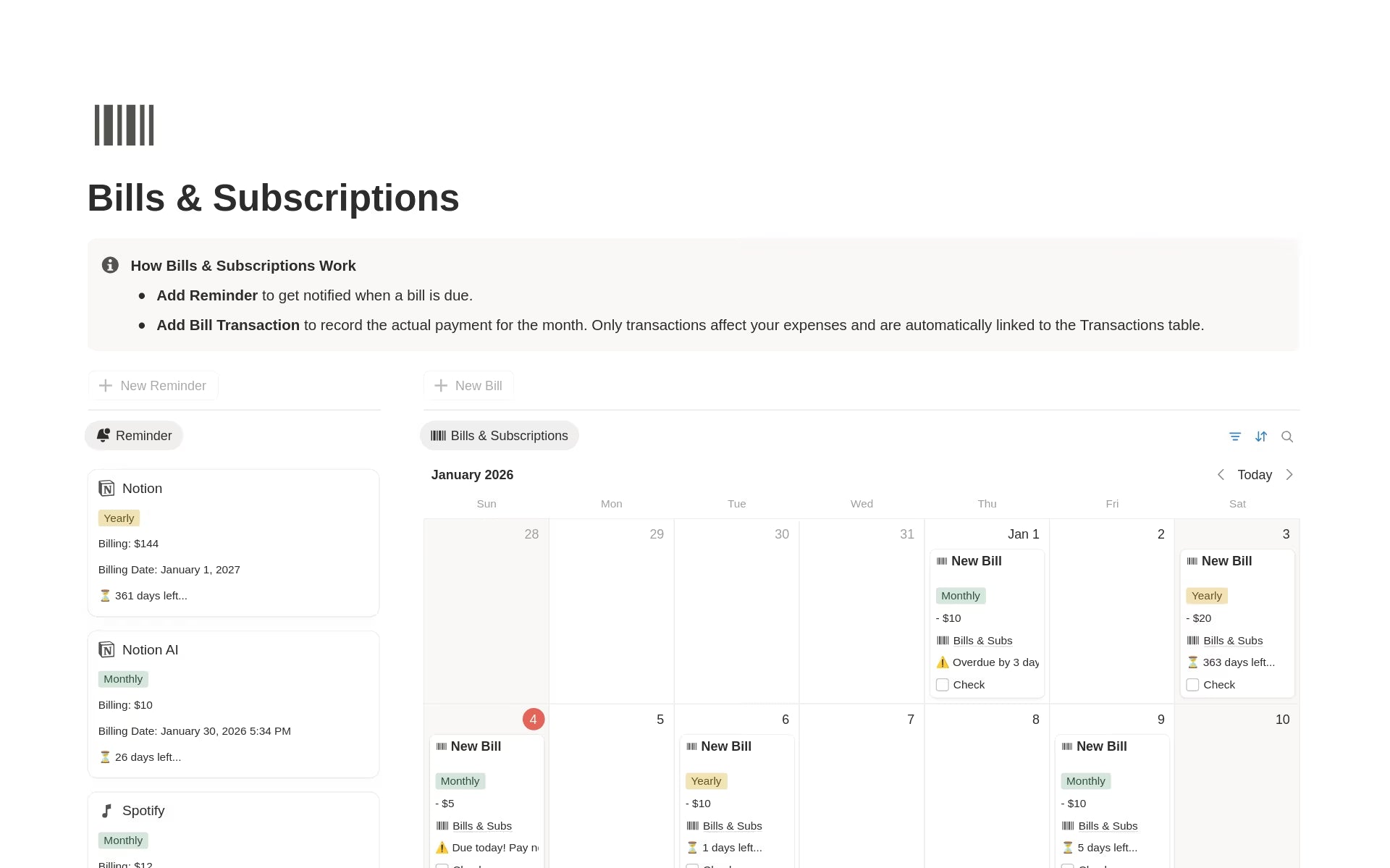Viewport: 1390px width, 868px height.
Task: Click the yellow Yearly tag on the Jan 3 bill
Action: coord(1206,595)
